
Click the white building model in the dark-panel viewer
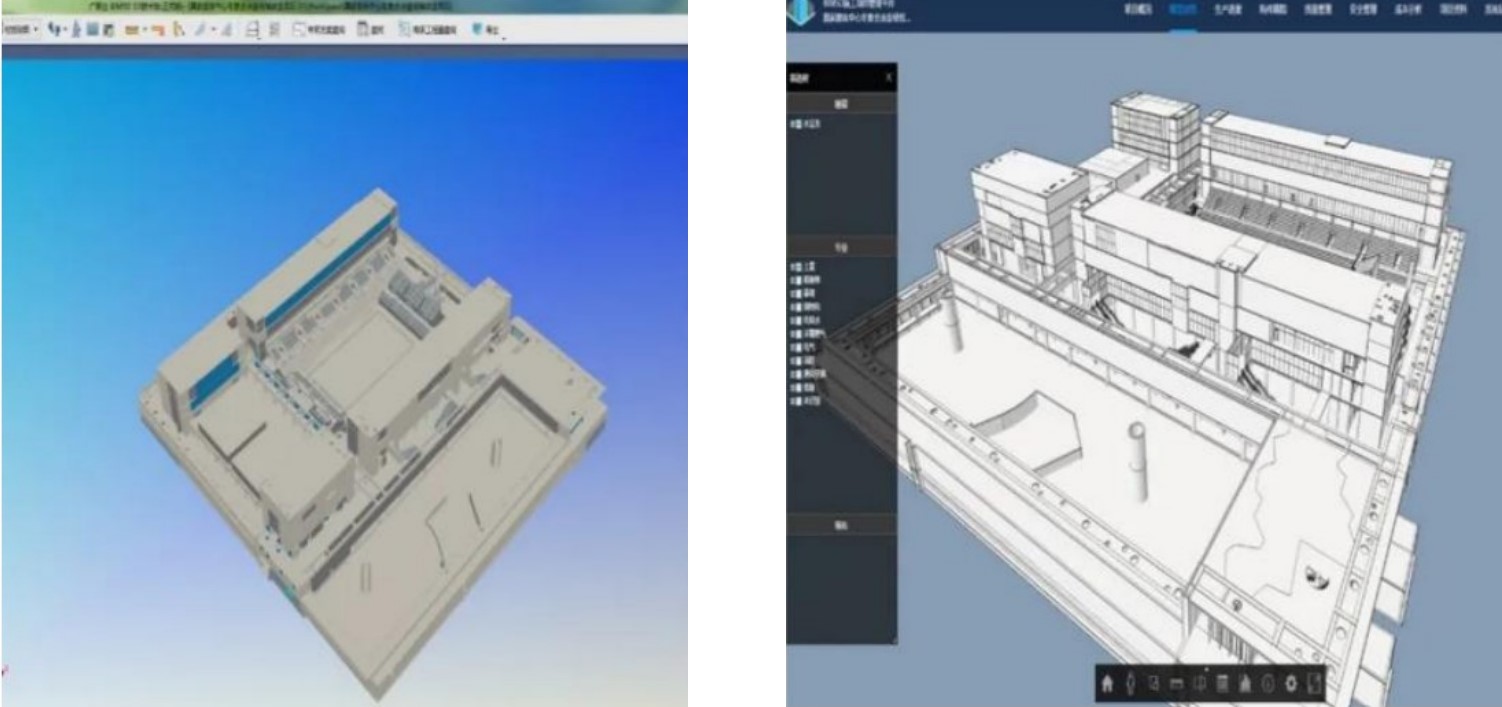tap(1180, 300)
